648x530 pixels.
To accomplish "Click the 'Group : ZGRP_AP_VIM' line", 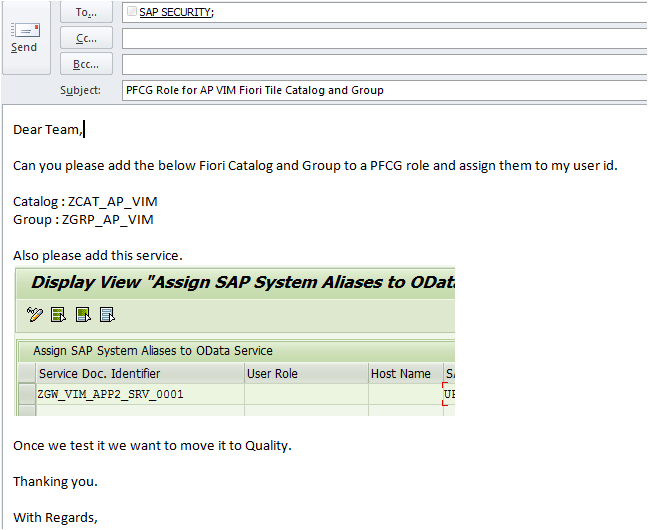I will coord(83,220).
